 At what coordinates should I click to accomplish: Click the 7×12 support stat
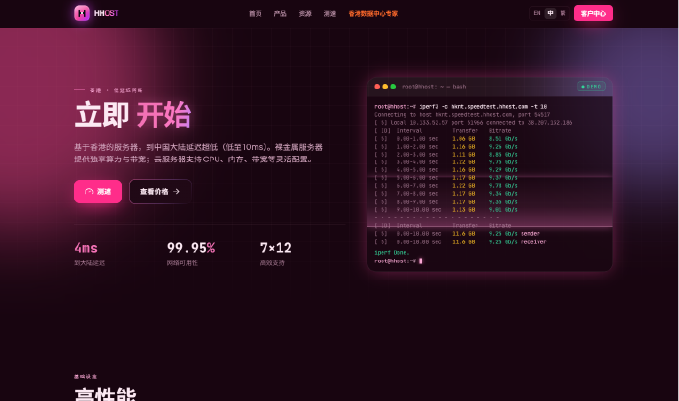275,248
